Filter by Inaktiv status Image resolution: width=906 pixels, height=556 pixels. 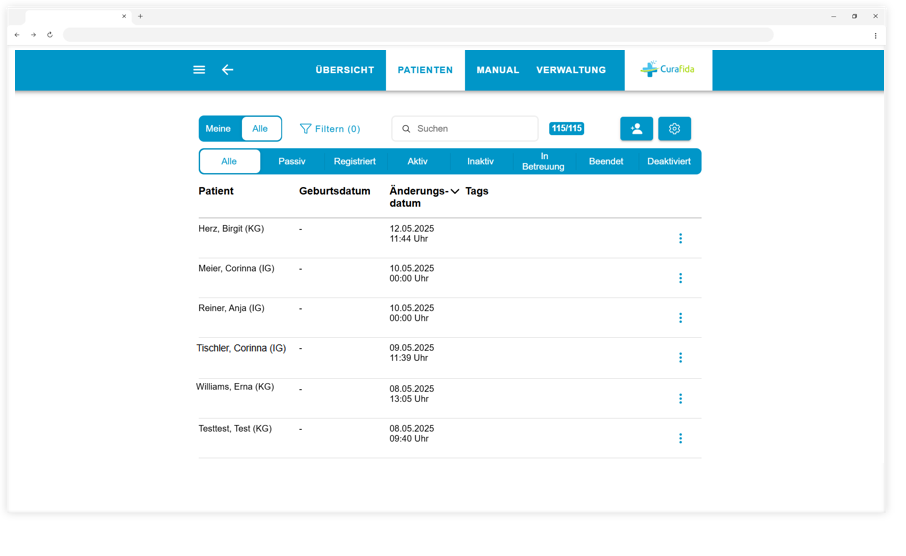(481, 161)
